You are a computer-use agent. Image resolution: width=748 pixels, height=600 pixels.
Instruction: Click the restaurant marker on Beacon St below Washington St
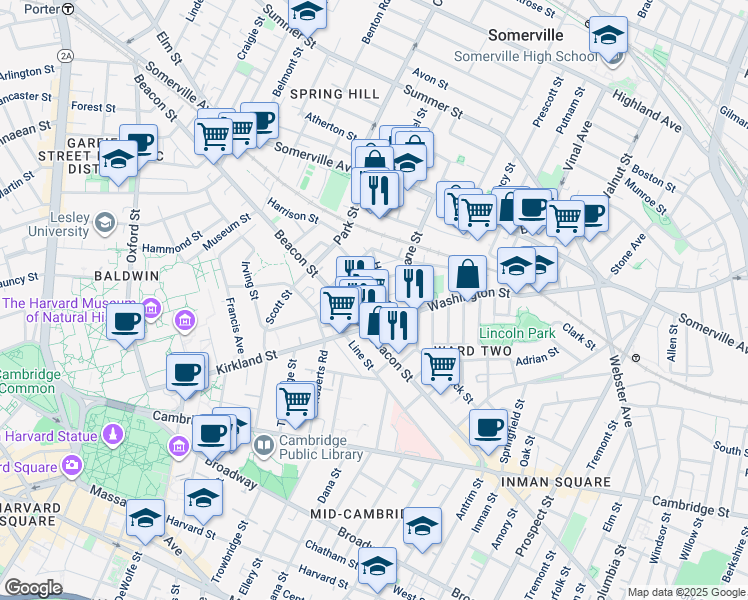coord(399,327)
